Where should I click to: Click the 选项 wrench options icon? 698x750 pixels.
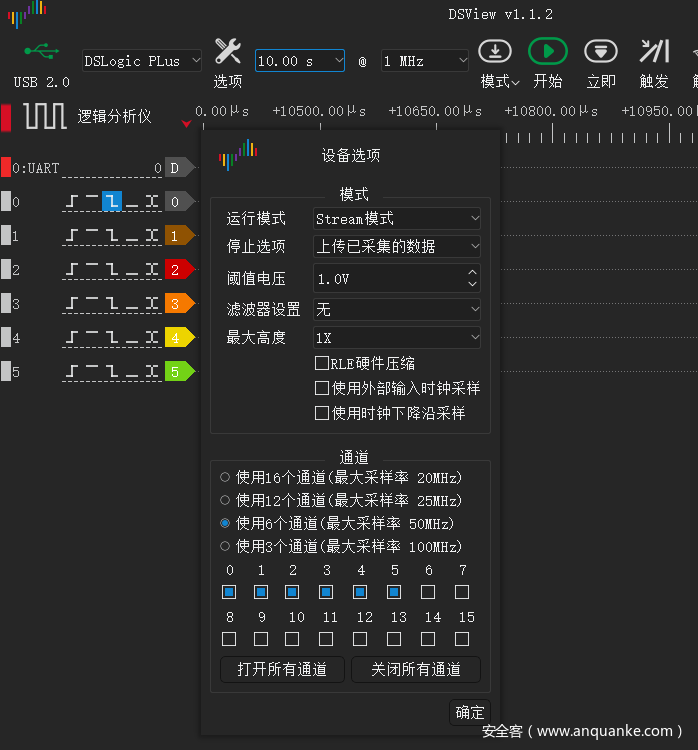point(228,52)
